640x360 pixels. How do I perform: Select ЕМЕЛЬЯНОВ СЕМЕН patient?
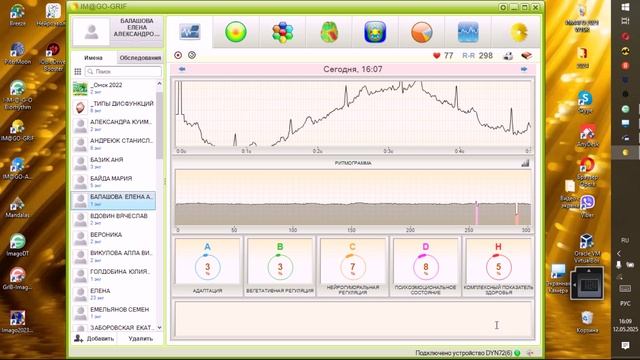(113, 313)
